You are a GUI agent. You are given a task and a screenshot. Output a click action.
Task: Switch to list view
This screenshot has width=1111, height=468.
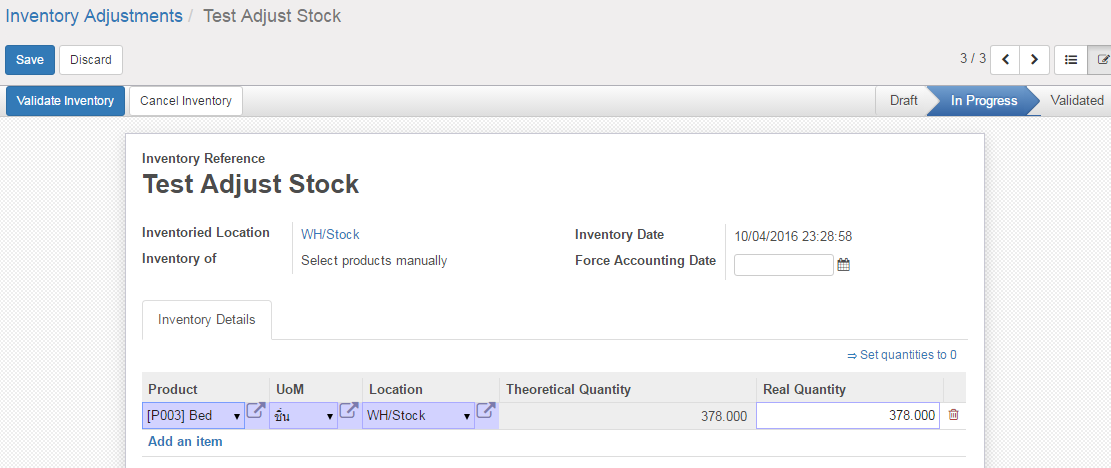coord(1070,60)
